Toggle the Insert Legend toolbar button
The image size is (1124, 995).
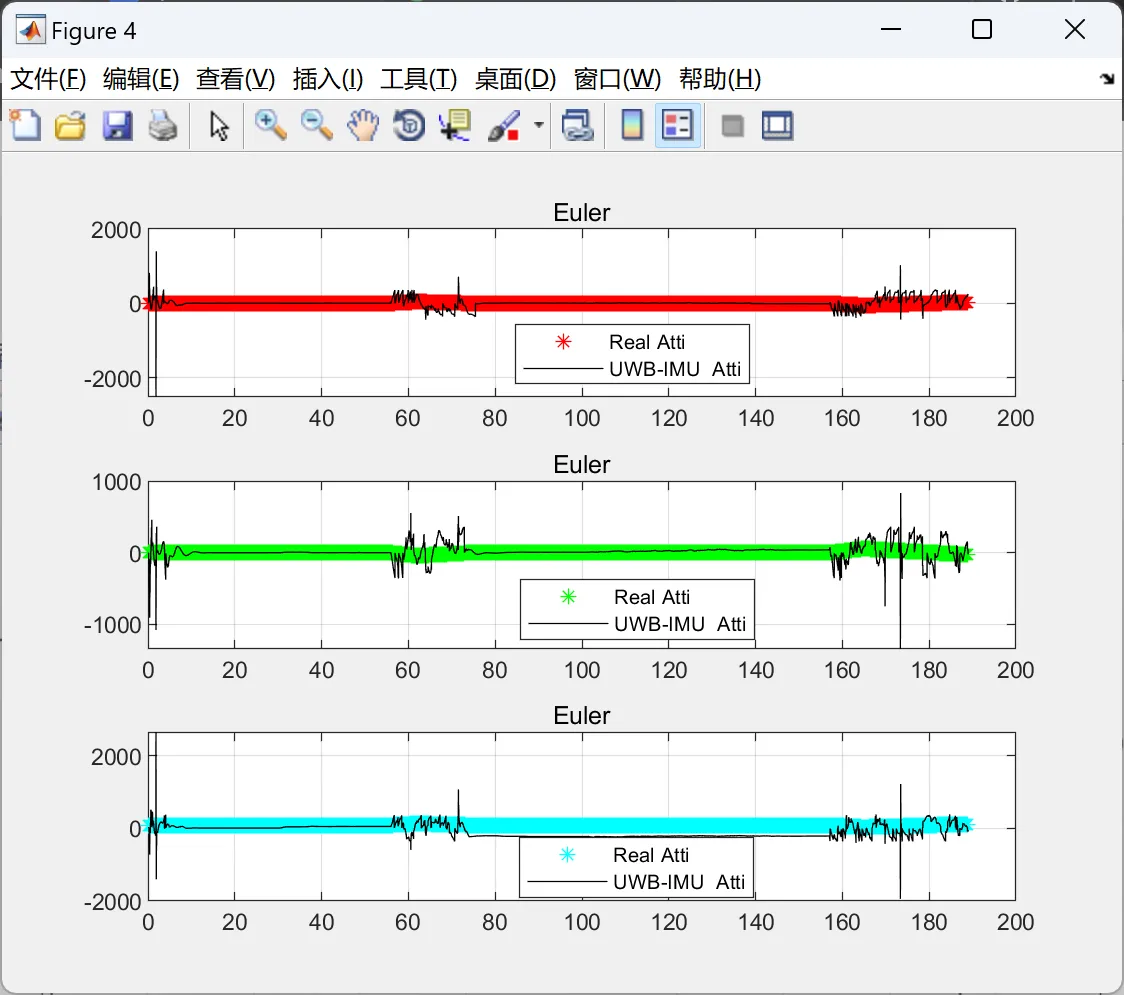click(677, 125)
